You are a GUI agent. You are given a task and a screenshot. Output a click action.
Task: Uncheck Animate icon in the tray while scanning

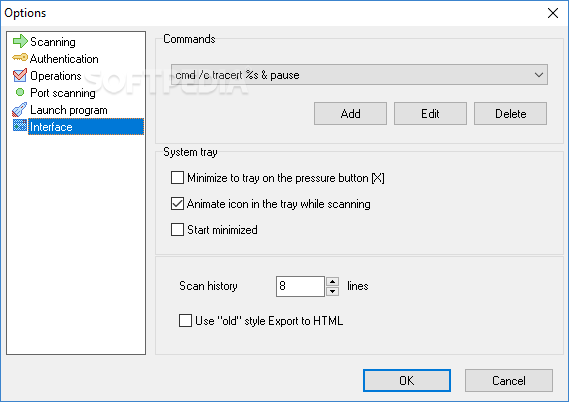point(177,204)
